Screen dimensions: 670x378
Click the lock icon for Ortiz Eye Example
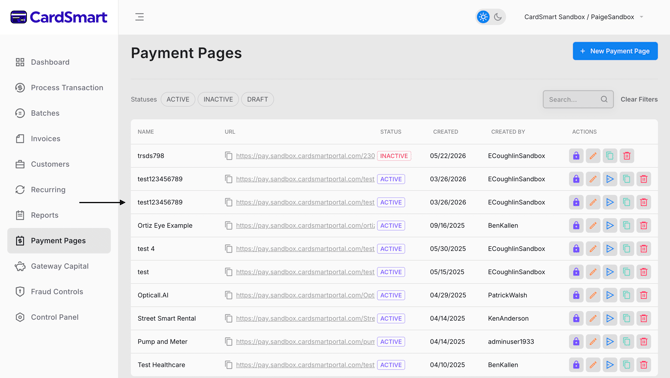coord(576,226)
